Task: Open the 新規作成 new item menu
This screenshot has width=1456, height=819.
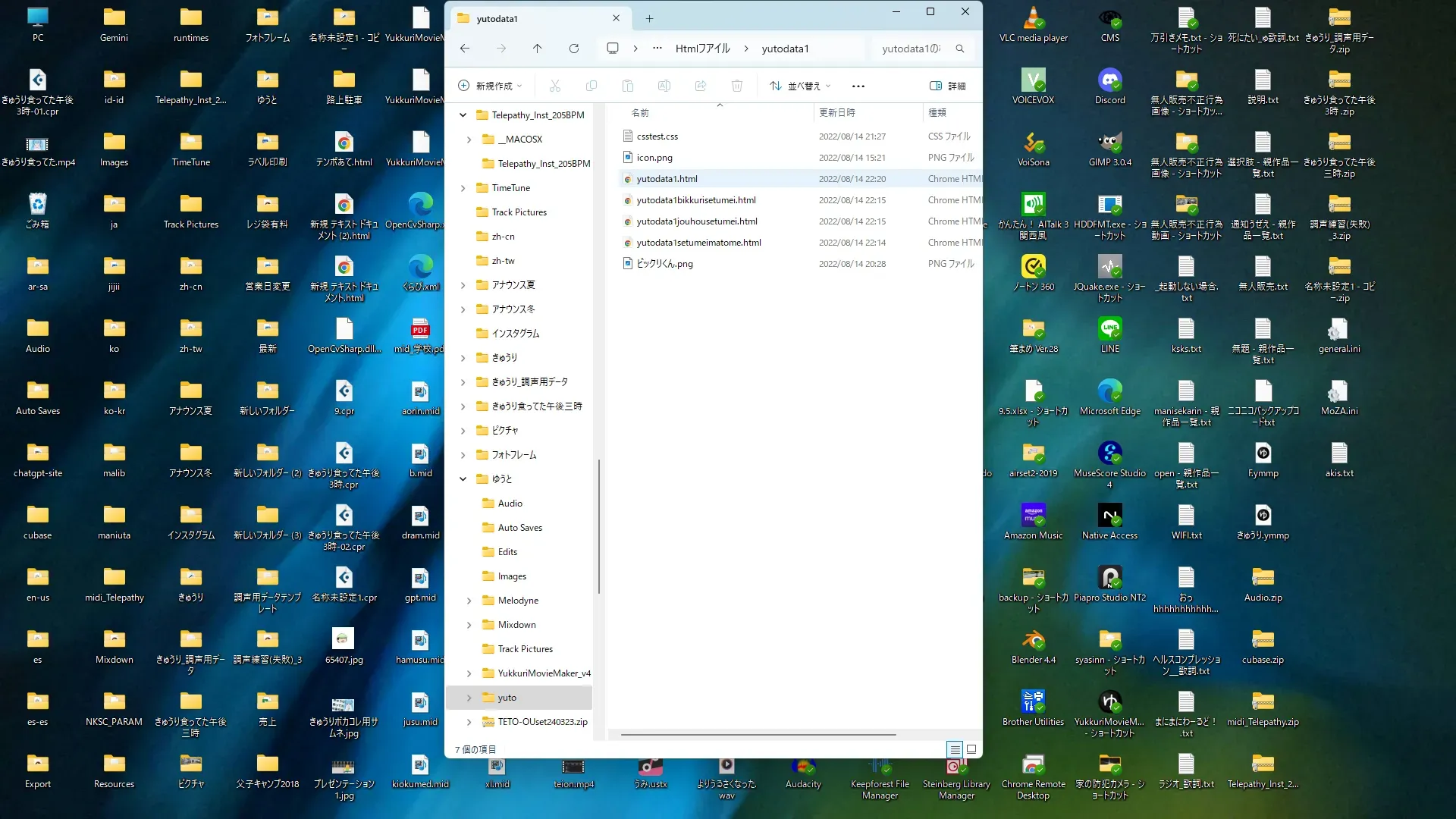Action: tap(491, 86)
